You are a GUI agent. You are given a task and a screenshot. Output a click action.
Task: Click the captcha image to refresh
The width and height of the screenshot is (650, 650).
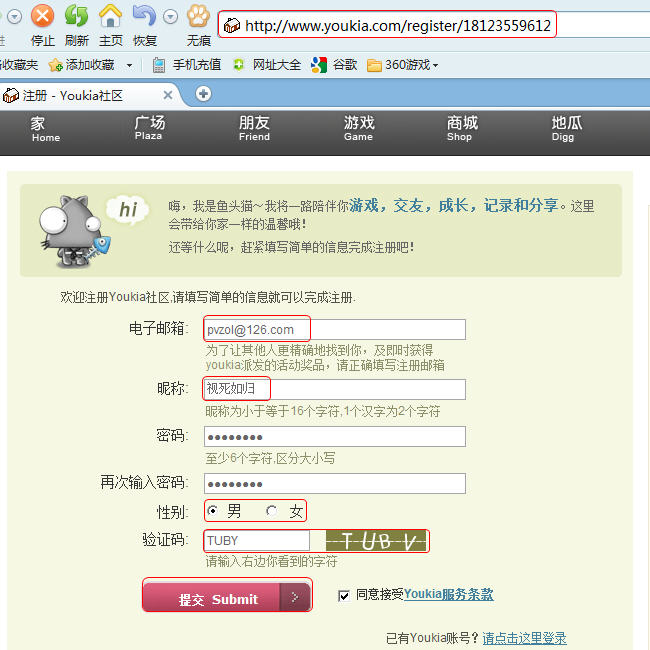[x=376, y=541]
